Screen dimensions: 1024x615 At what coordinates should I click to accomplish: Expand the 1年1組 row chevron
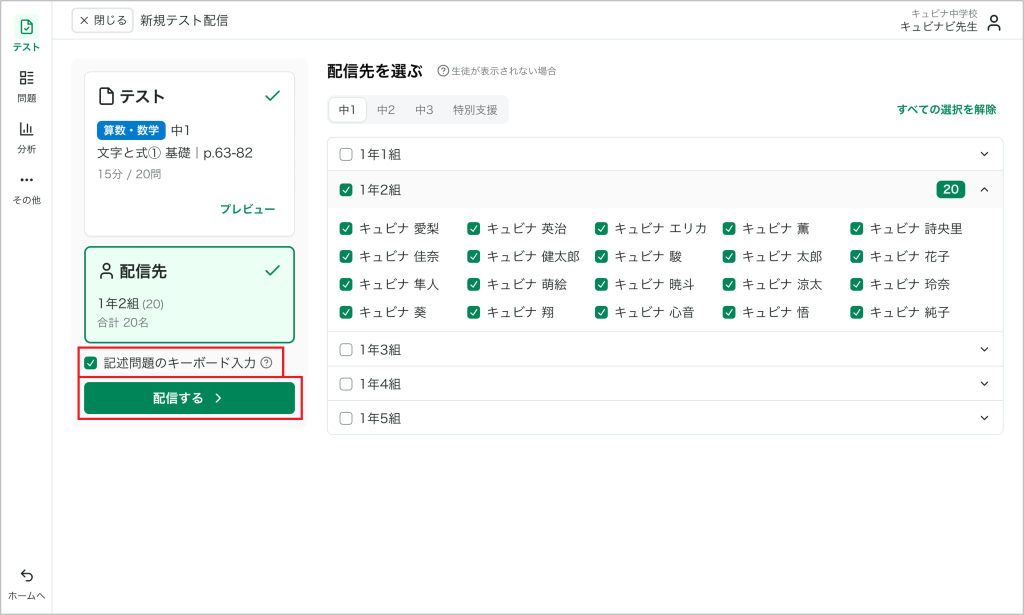984,154
